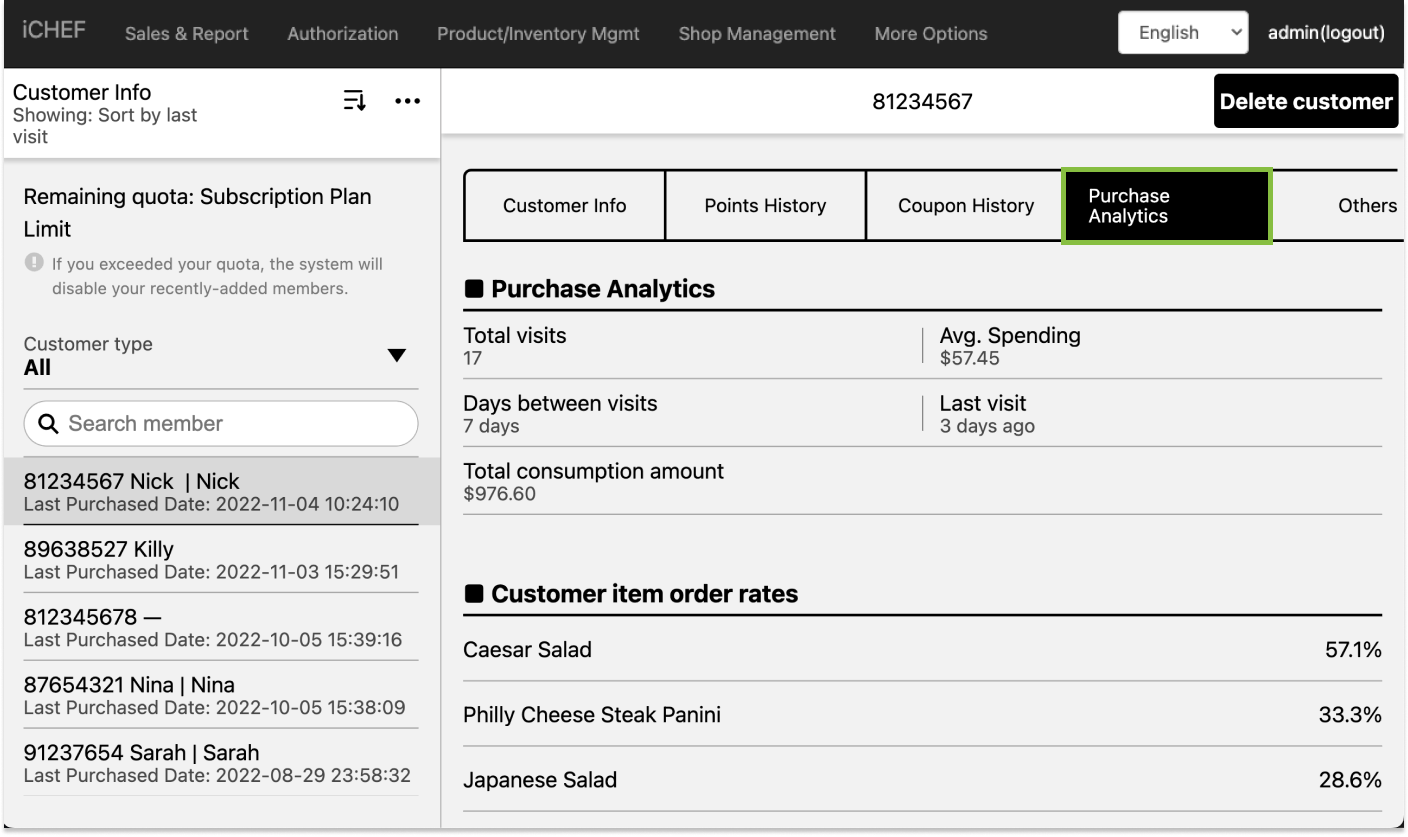Click the search magnifier icon

[x=48, y=424]
